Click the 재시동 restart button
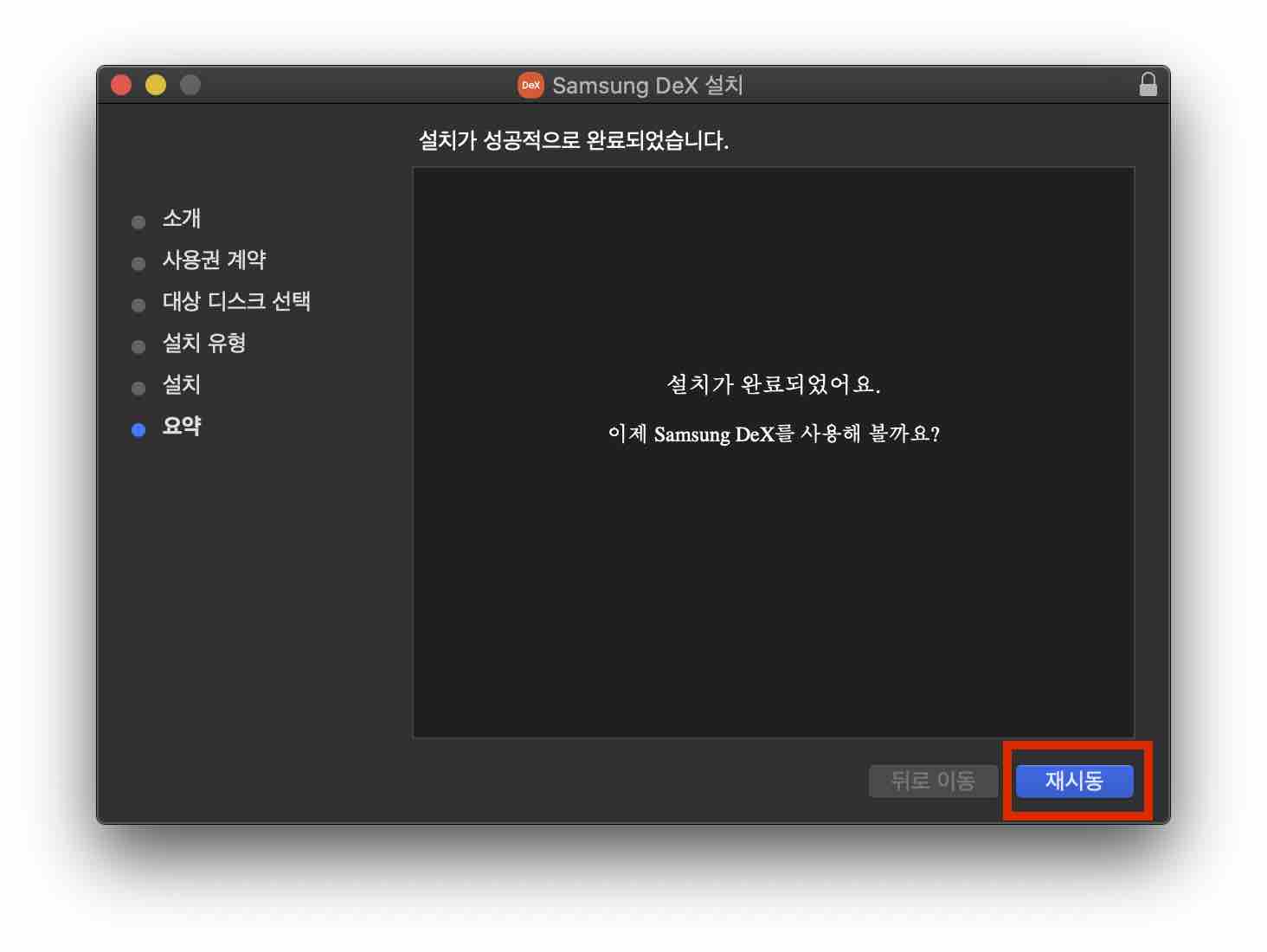The image size is (1267, 952). 1074,781
